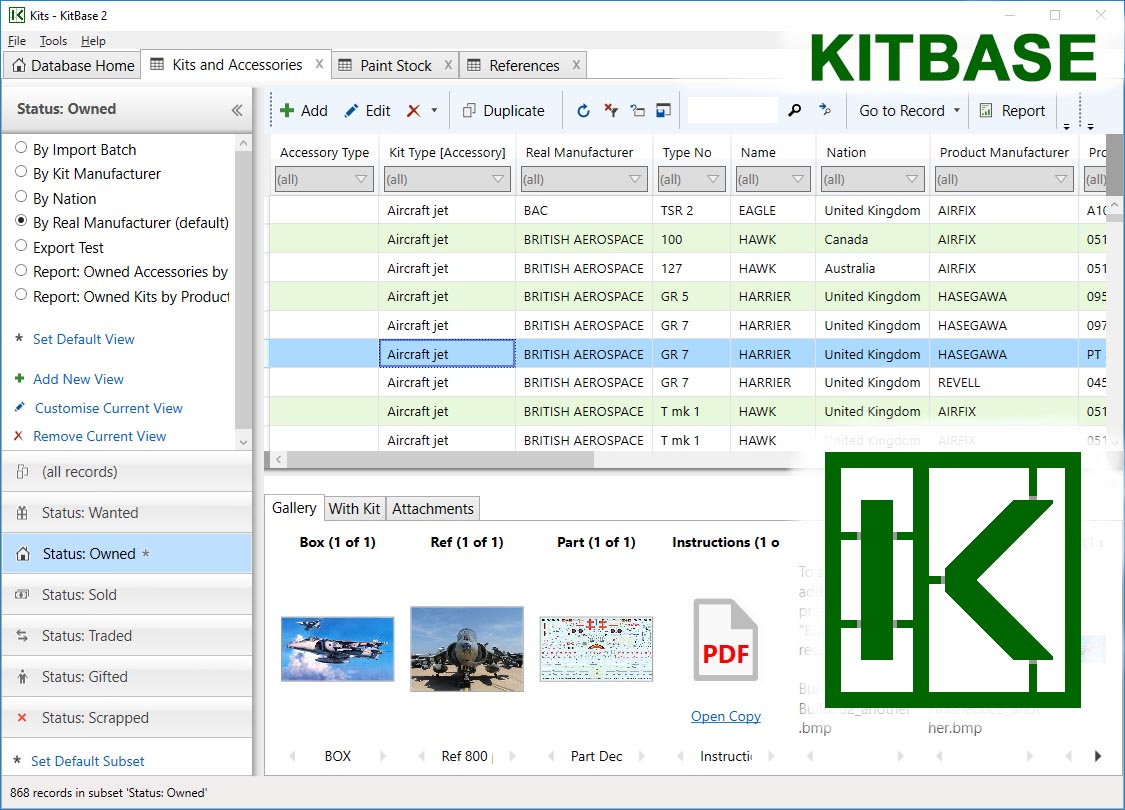Screen dimensions: 1125x810
Task: Open the Report tool
Action: [x=1013, y=110]
